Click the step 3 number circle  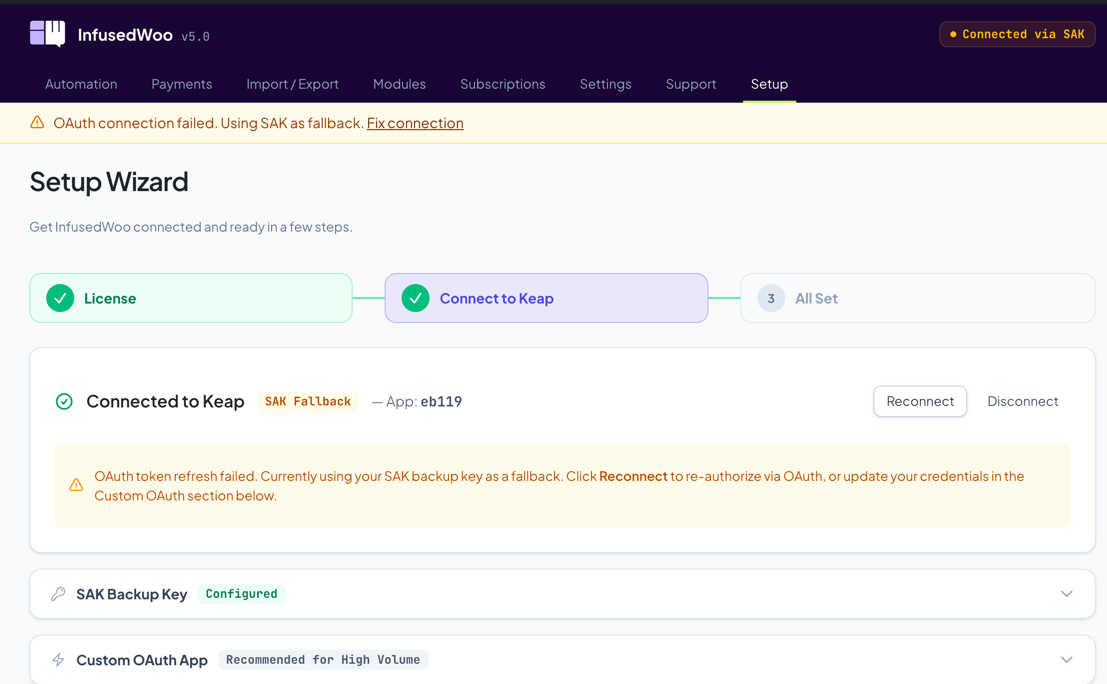(770, 298)
